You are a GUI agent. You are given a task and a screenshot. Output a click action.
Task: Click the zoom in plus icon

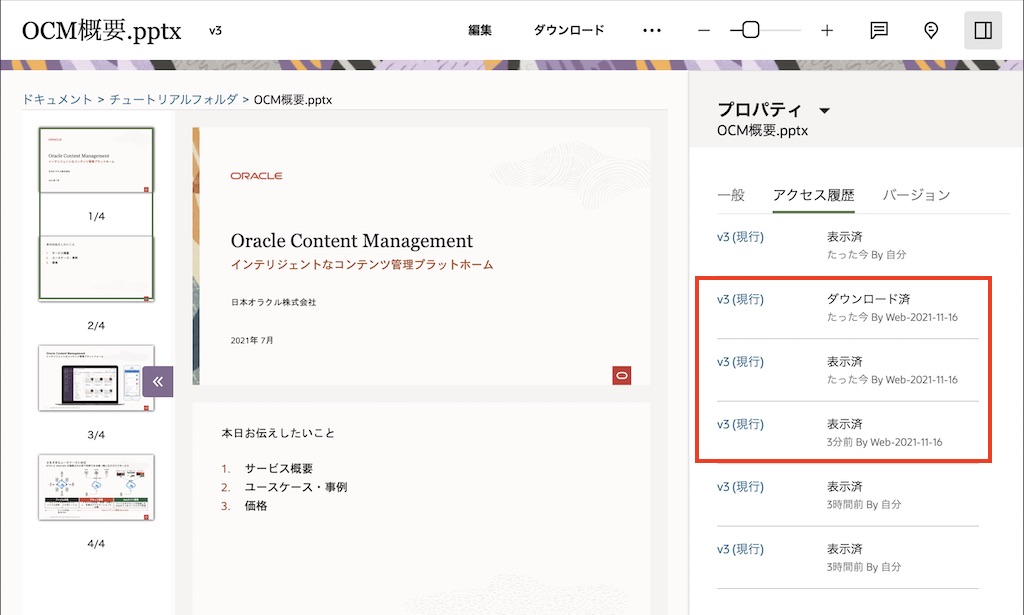827,30
